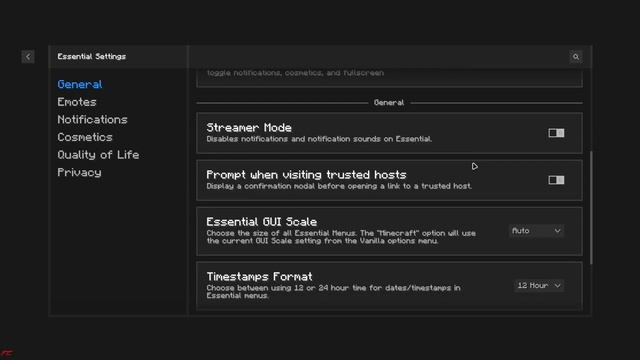640x360 pixels.
Task: Click the General section divider label
Action: pyautogui.click(x=389, y=103)
